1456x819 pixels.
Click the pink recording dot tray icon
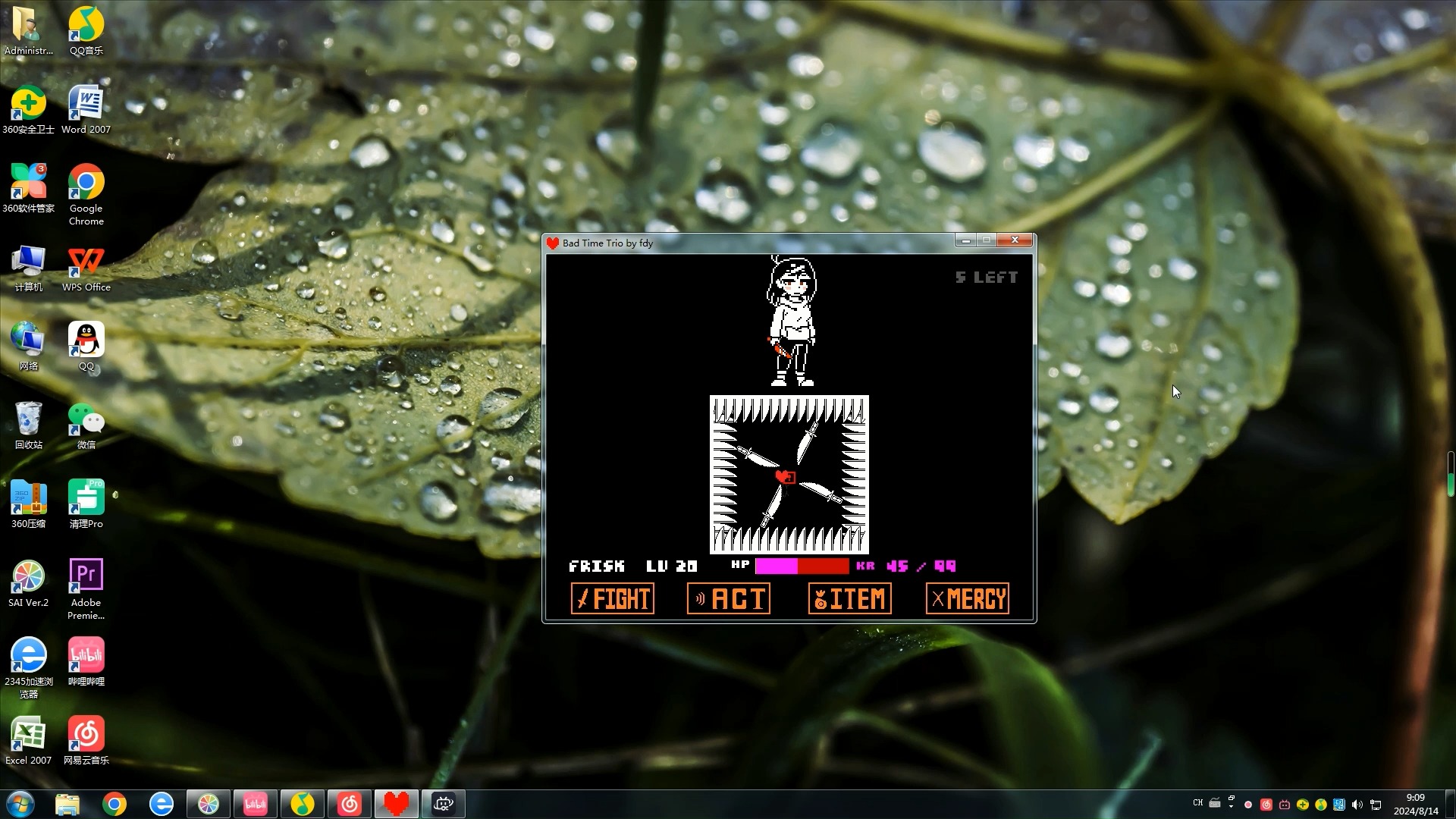click(1248, 805)
